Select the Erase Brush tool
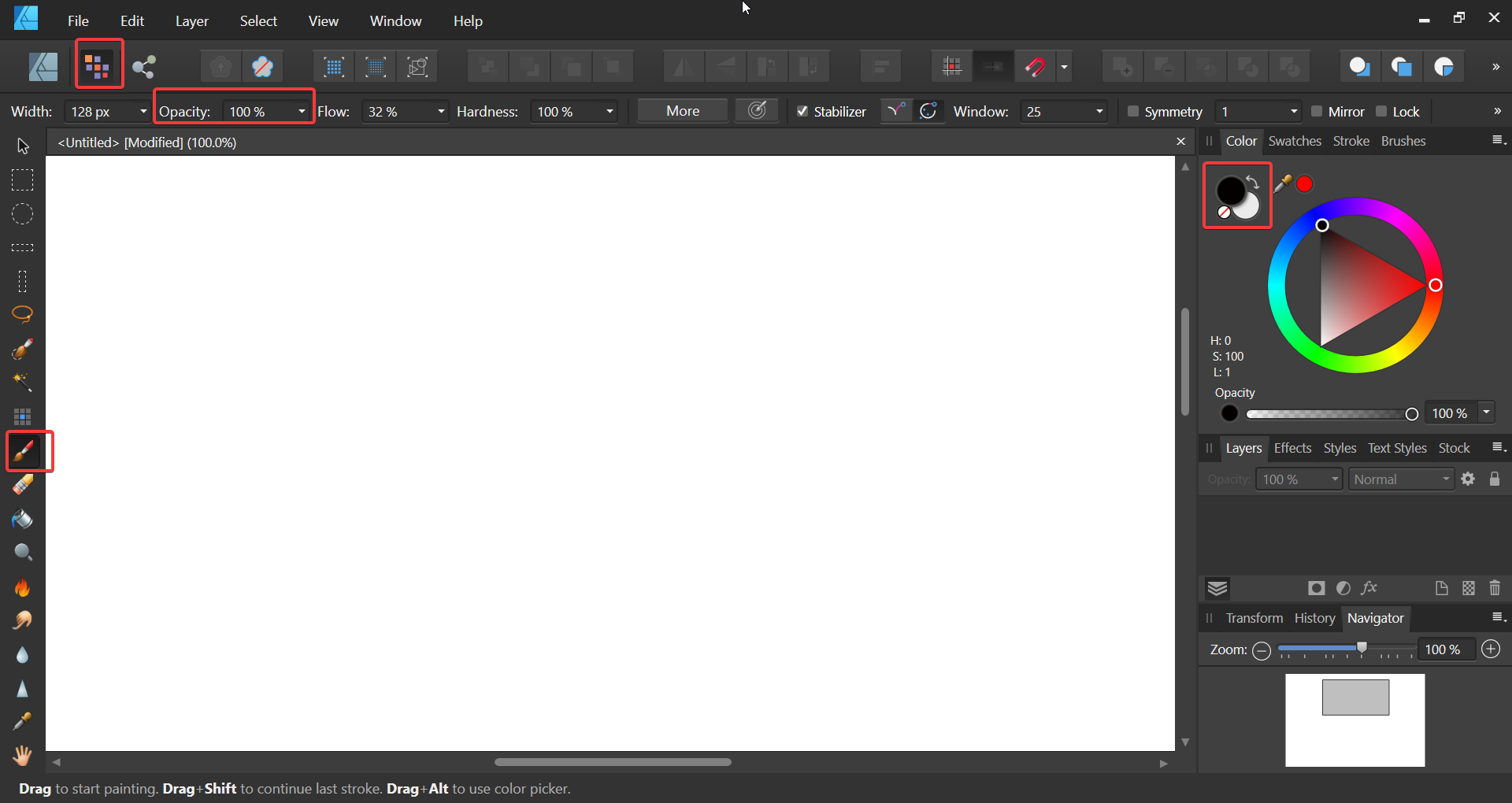The height and width of the screenshot is (803, 1512). [x=22, y=485]
